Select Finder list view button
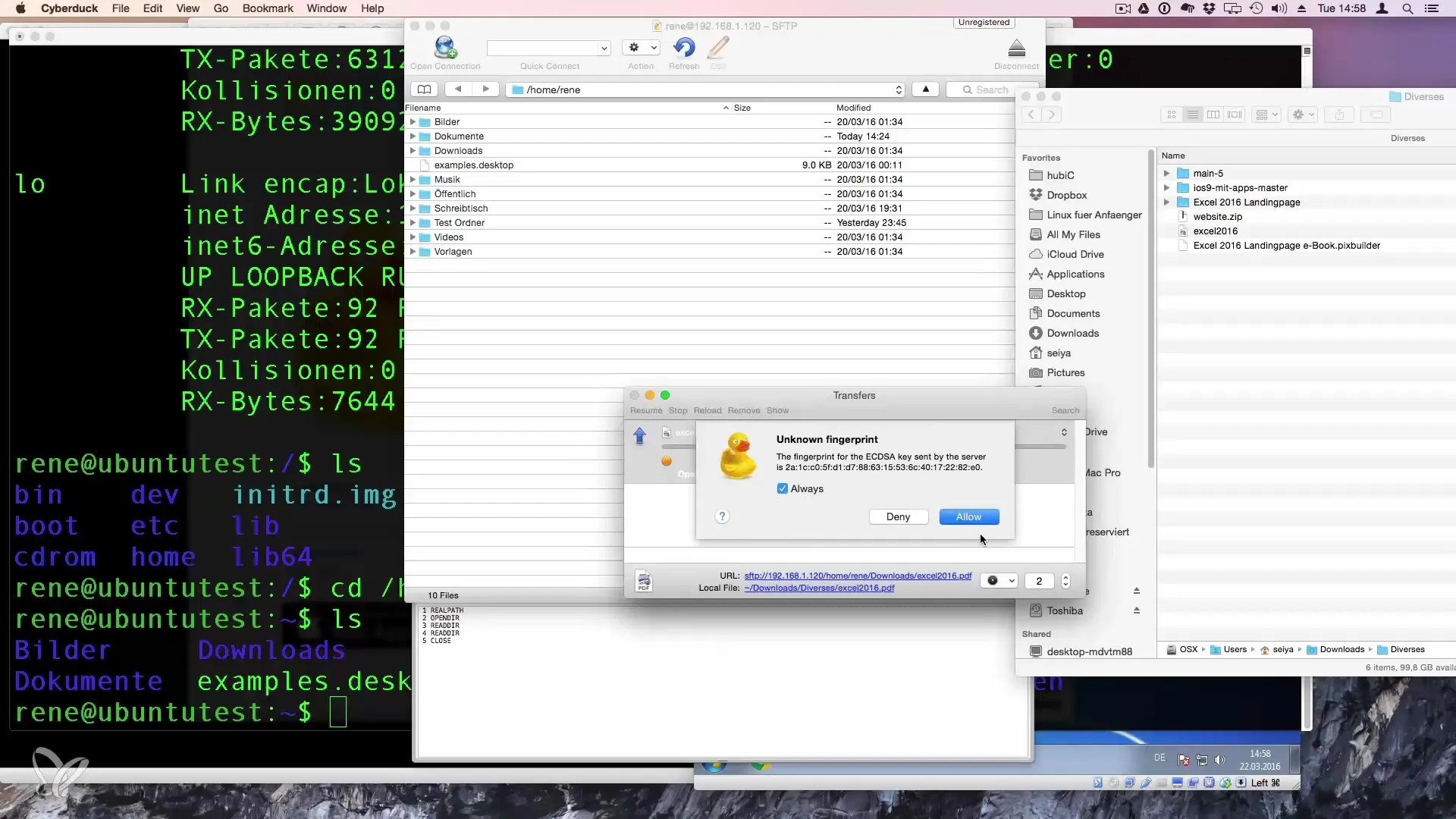Viewport: 1456px width, 819px height. [1193, 115]
